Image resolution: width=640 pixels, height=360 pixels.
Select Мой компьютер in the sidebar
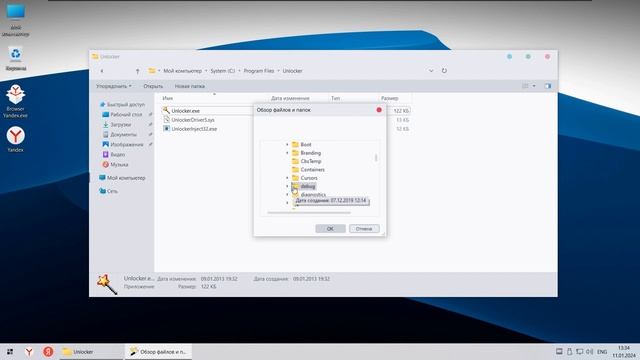tap(122, 178)
